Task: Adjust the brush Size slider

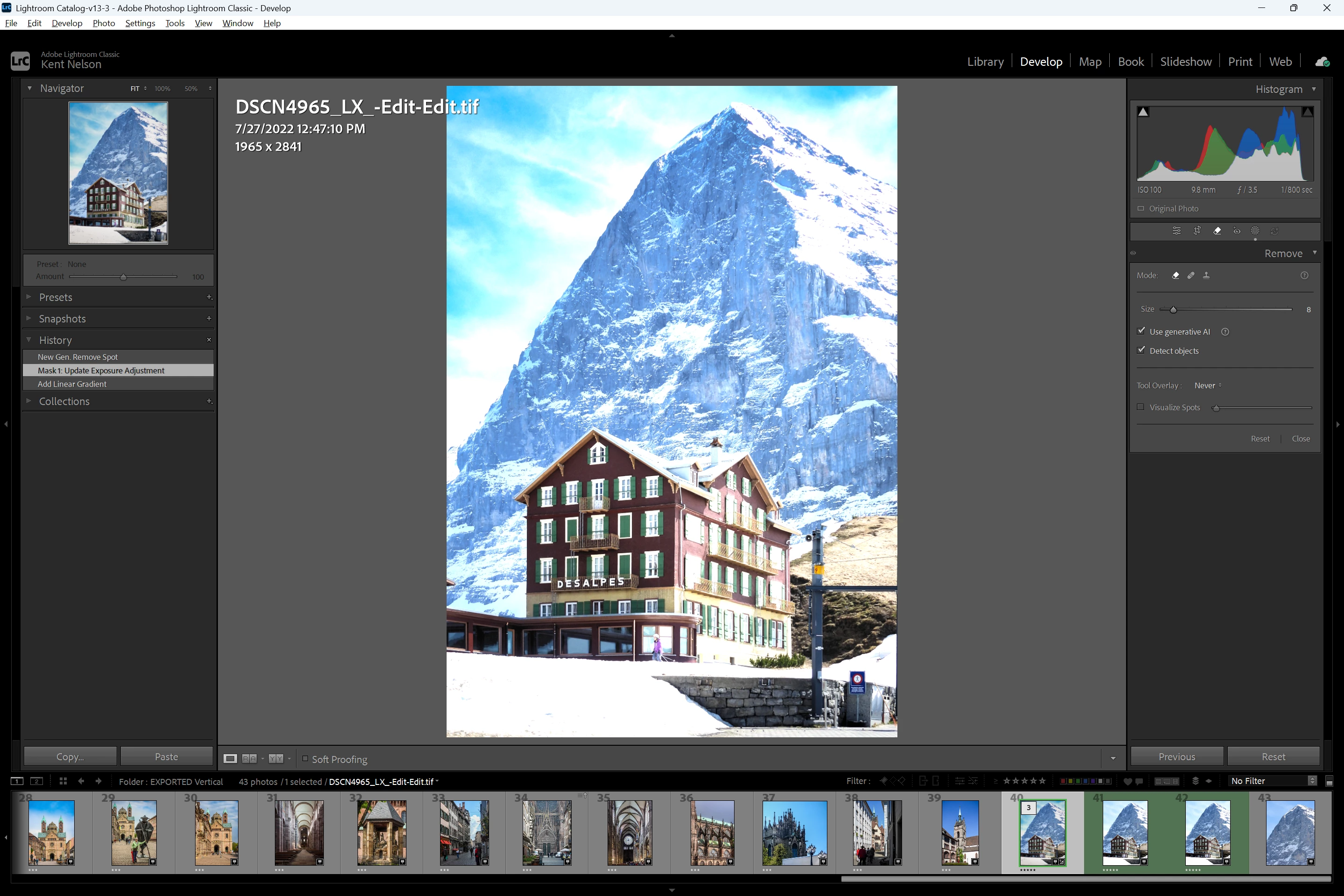Action: coord(1173,310)
